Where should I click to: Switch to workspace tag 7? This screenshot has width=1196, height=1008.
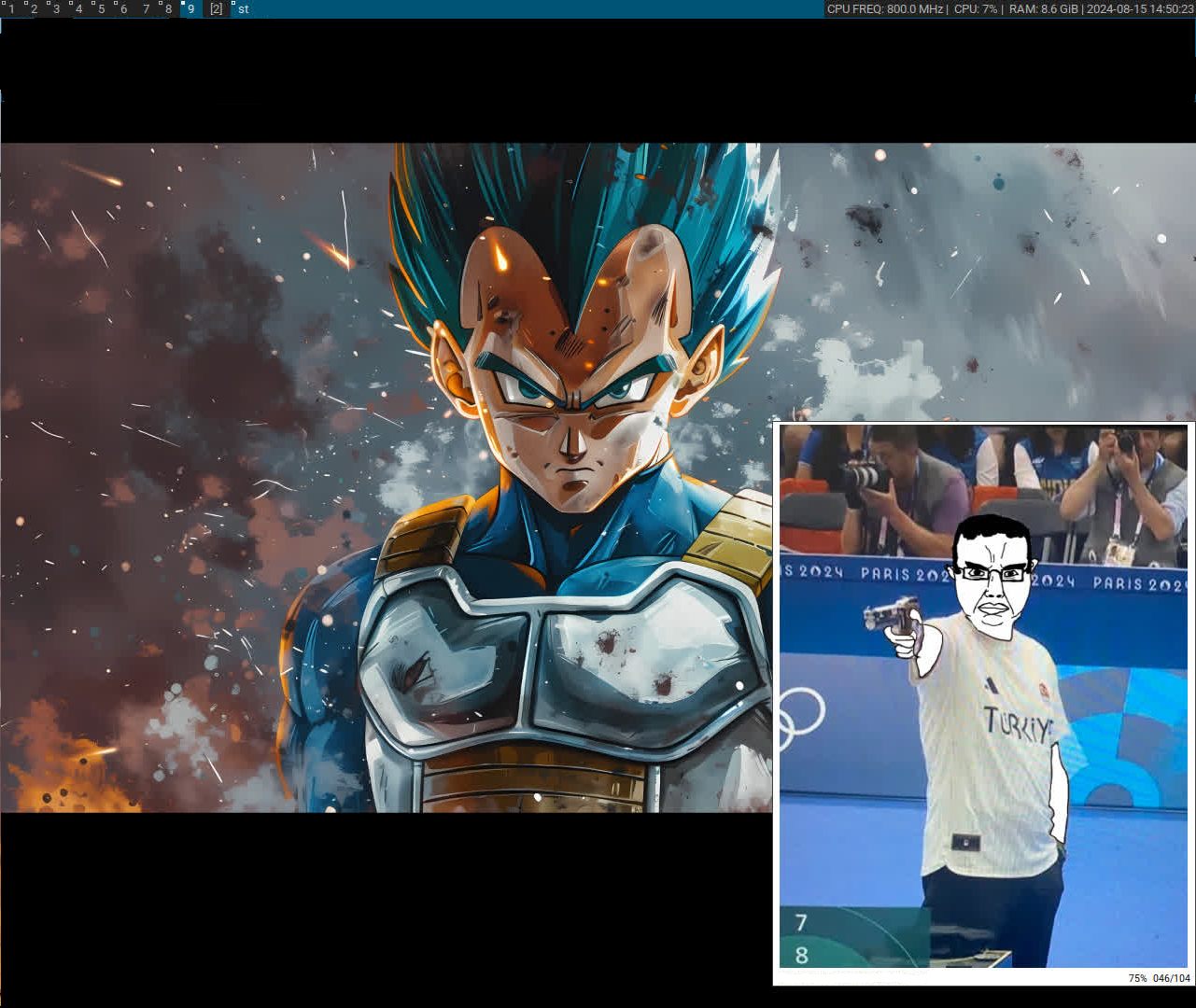click(146, 8)
